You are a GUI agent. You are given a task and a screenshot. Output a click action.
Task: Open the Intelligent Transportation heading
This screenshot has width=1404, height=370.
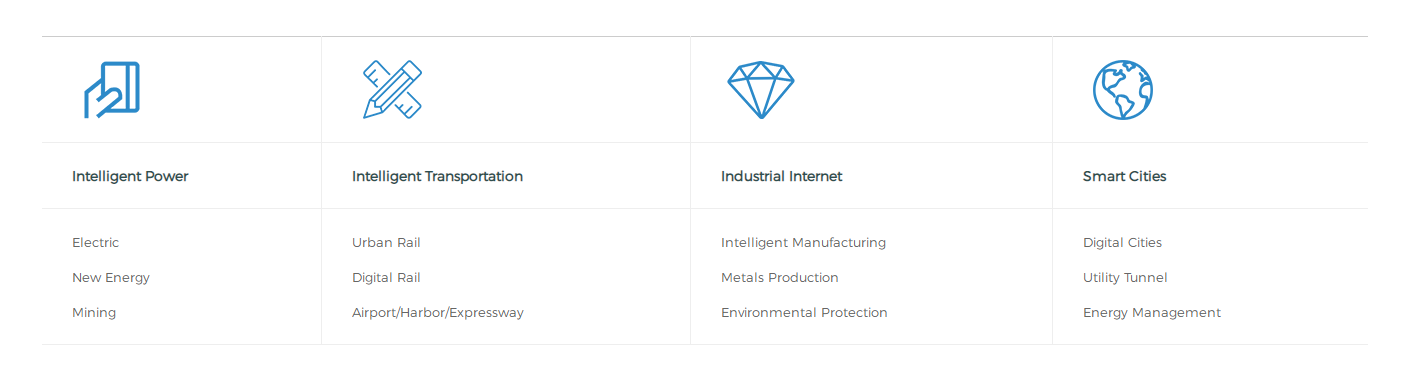[x=437, y=176]
